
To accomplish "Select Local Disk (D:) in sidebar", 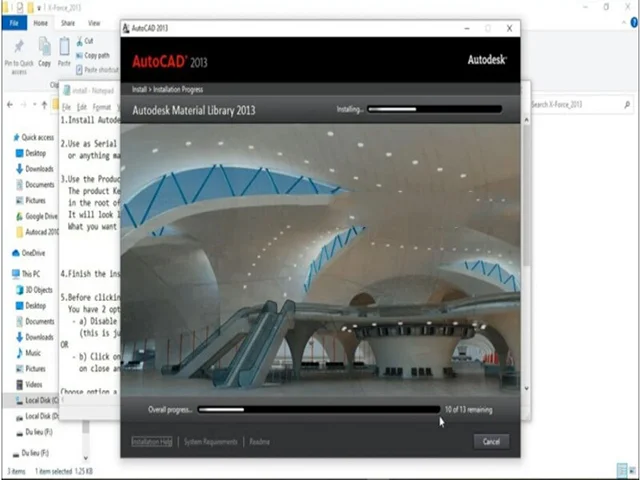I will coord(37,416).
